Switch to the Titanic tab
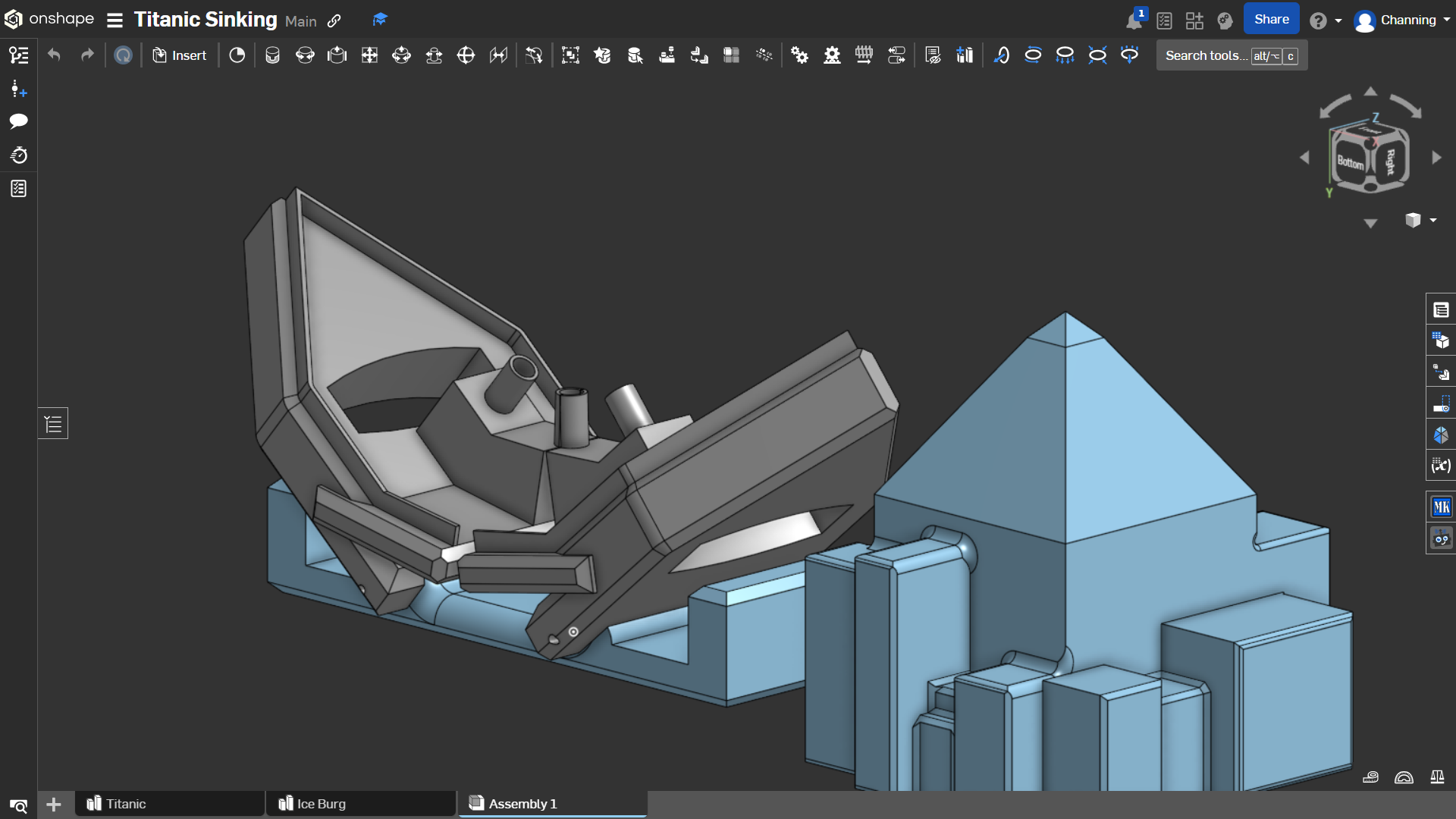This screenshot has height=819, width=1456. pyautogui.click(x=170, y=804)
